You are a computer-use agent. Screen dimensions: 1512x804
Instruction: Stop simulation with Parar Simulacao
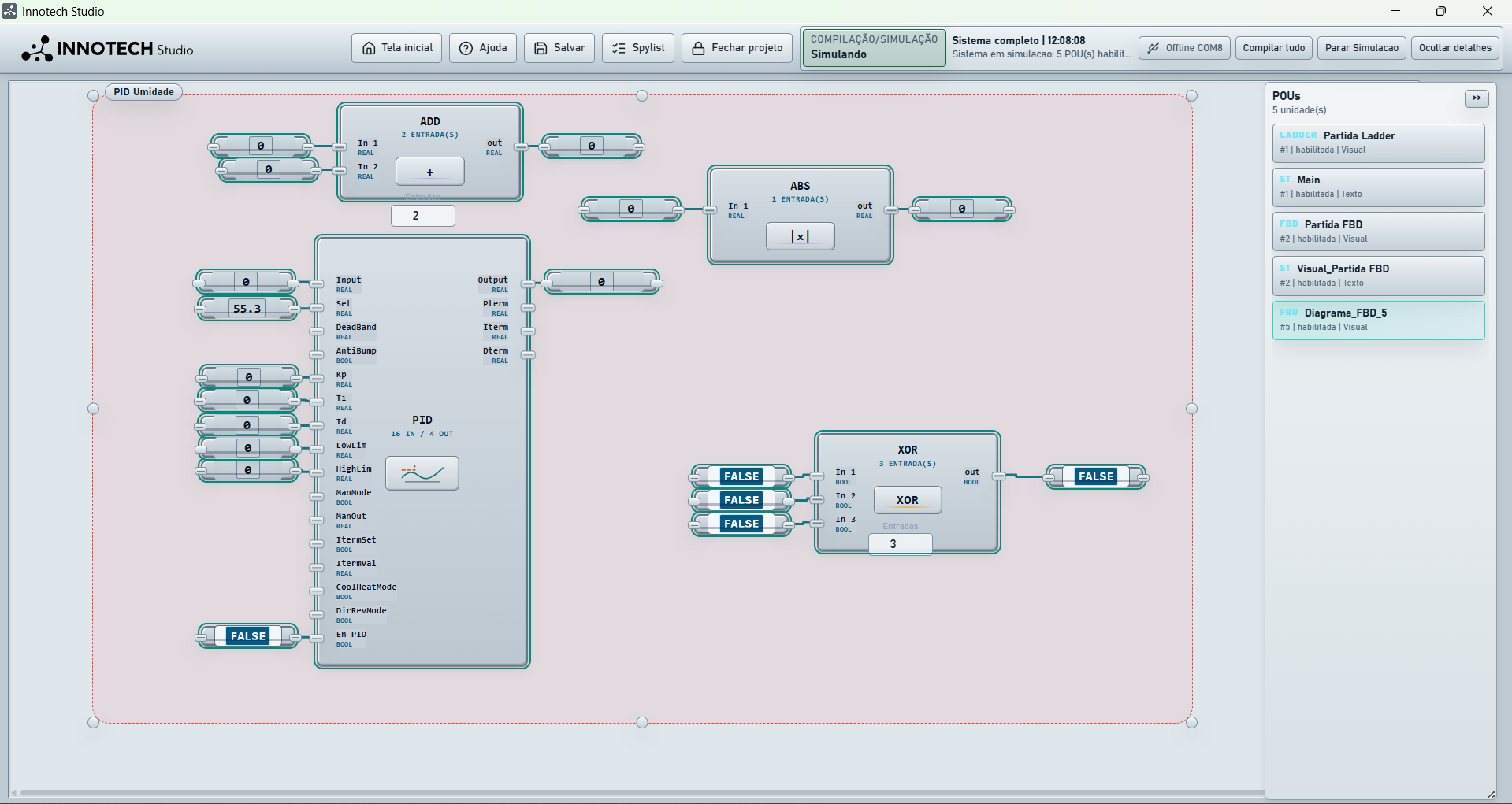click(1362, 48)
